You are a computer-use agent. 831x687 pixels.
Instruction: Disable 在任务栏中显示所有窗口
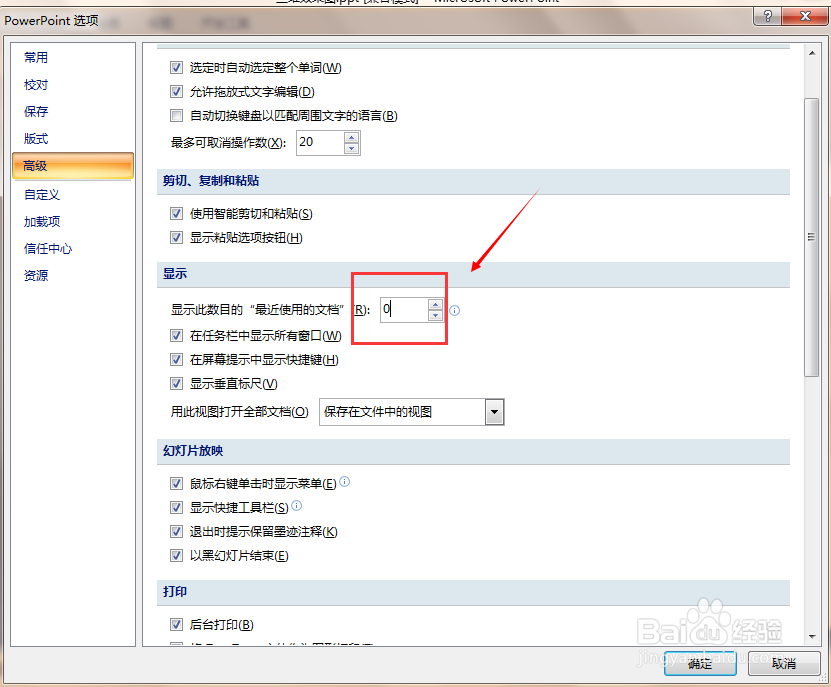tap(176, 335)
